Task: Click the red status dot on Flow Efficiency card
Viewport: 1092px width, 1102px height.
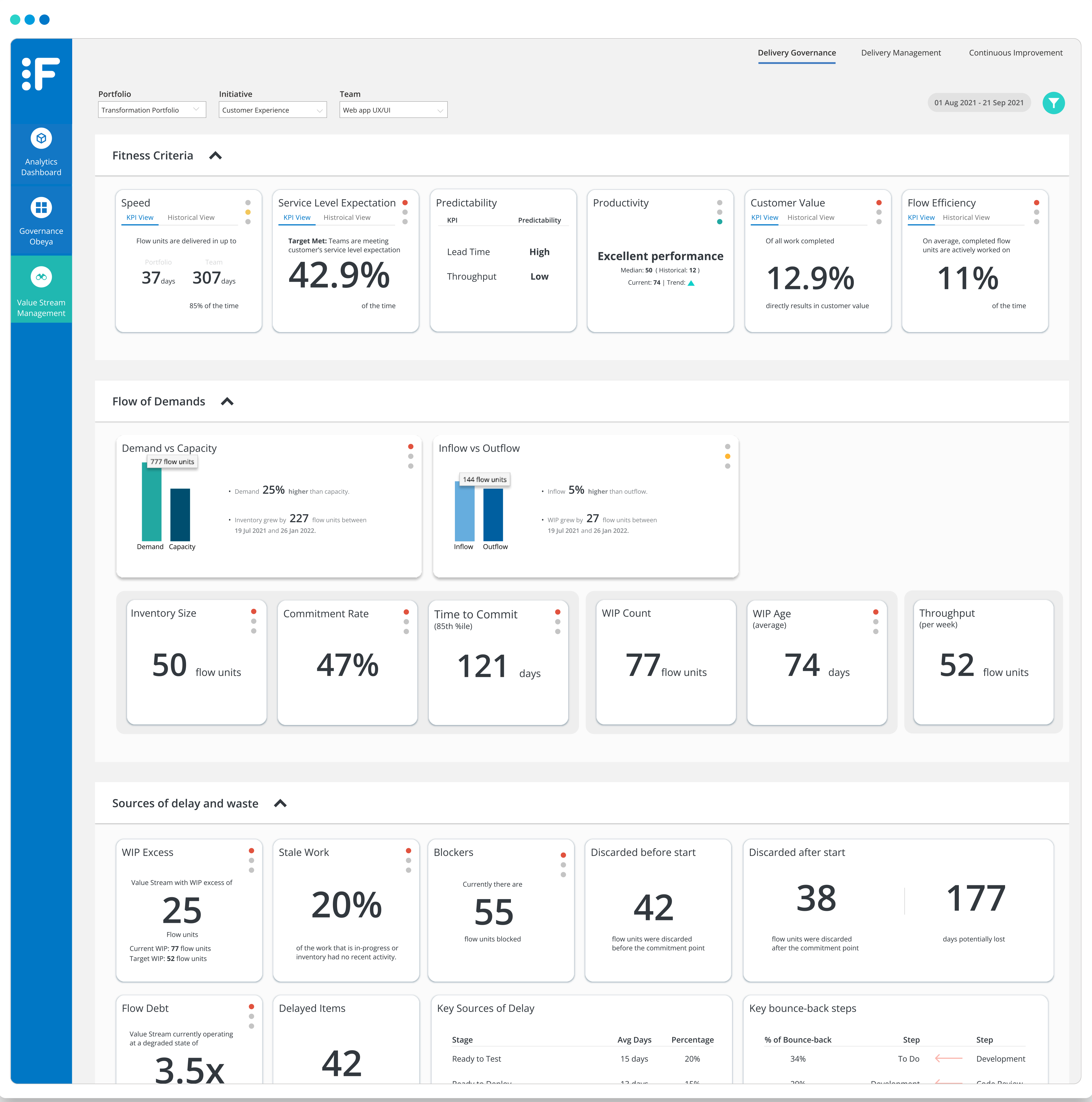Action: [x=1036, y=202]
